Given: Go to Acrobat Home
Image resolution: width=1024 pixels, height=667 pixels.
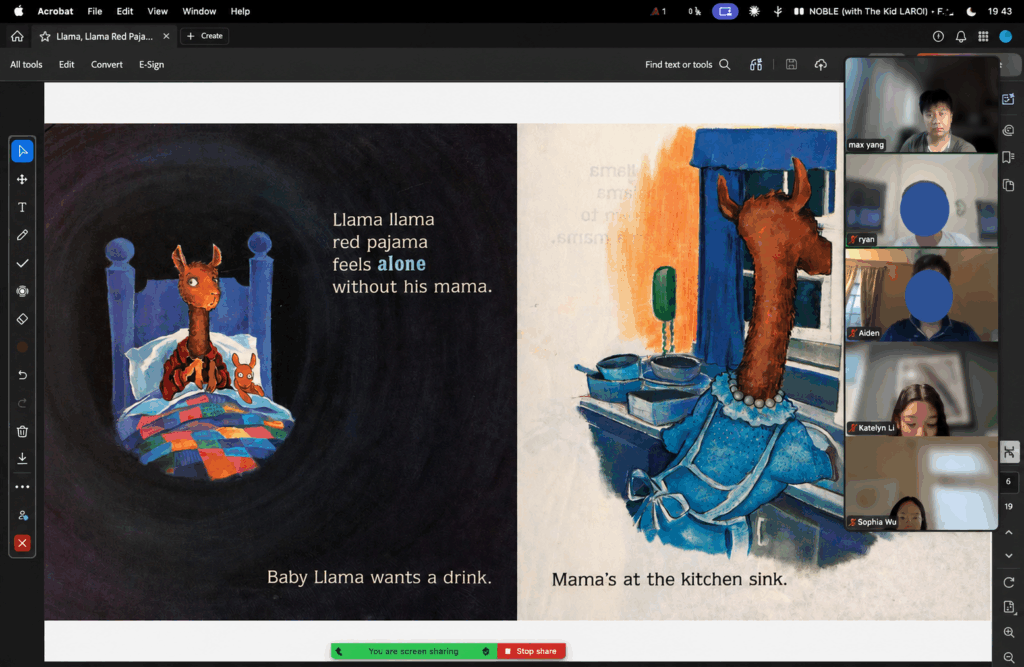Looking at the screenshot, I should 17,37.
